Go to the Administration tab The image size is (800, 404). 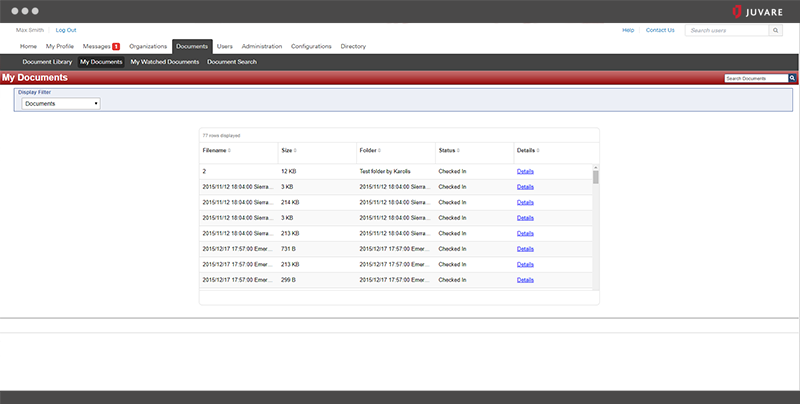click(x=262, y=46)
